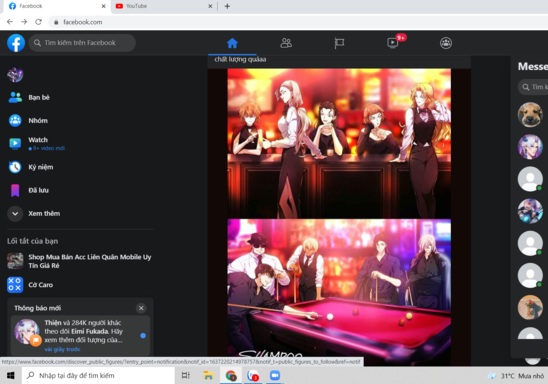Screen dimensions: 548x384
Task: Go back in browser history
Action: point(10,22)
